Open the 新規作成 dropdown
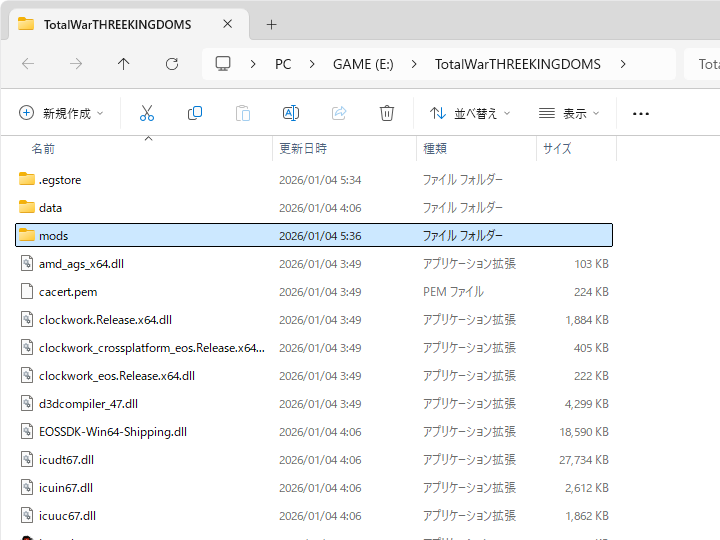Viewport: 720px width, 540px height. pyautogui.click(x=61, y=113)
